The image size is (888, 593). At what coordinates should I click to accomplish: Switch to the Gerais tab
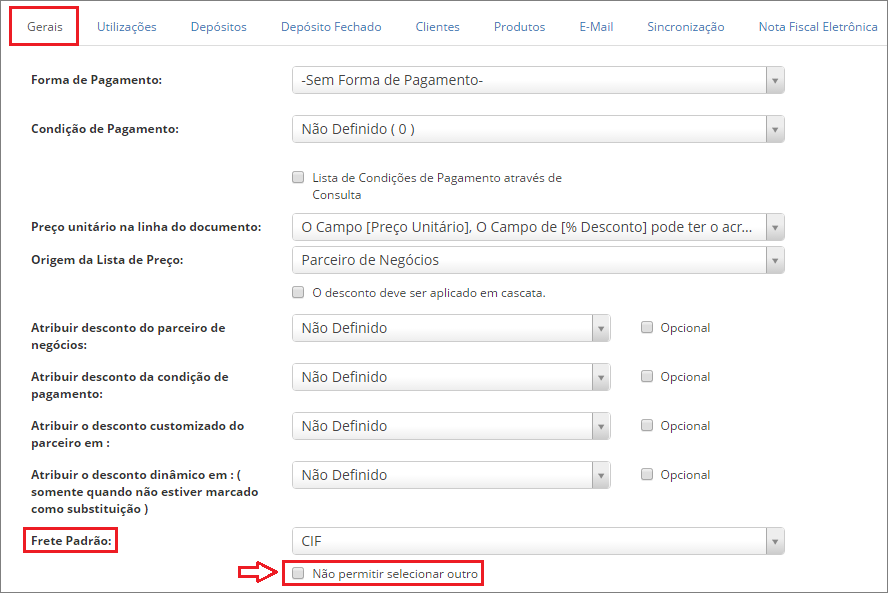[x=45, y=27]
